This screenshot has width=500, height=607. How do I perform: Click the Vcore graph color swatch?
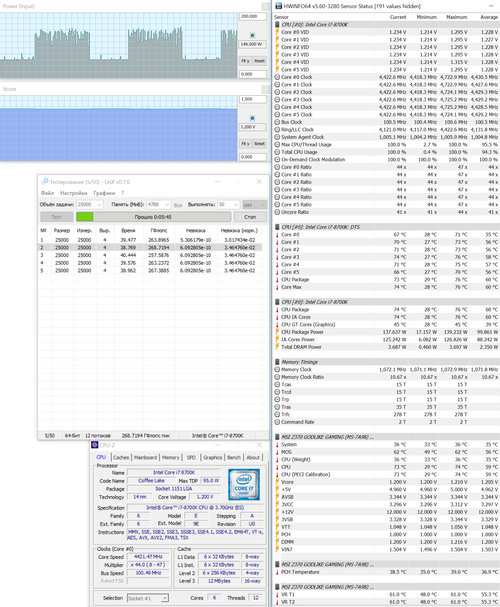point(252,118)
